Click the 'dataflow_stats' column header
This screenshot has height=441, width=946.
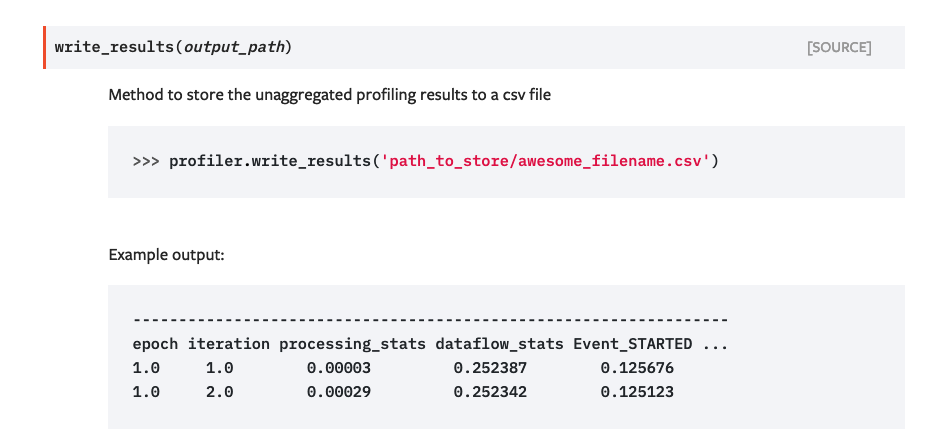point(500,344)
